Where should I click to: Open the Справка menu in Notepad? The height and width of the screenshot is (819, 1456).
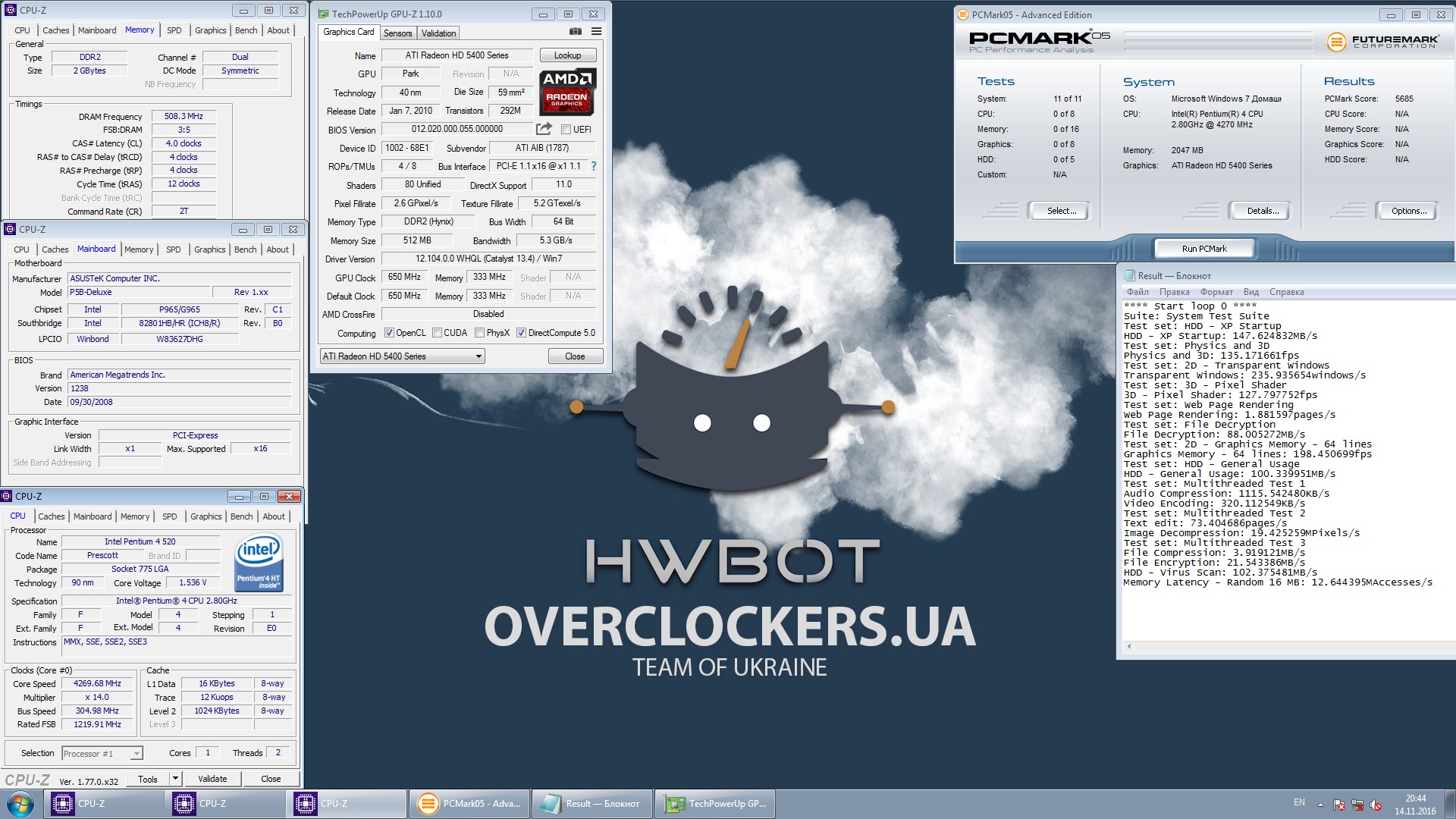1286,292
